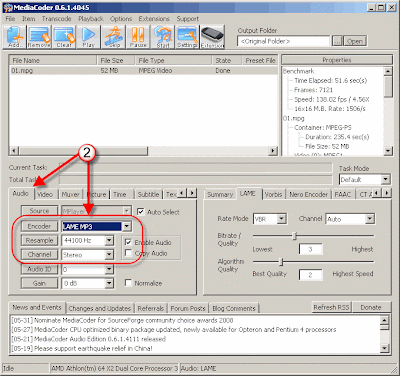Click the Skip toolbar icon

(114, 37)
